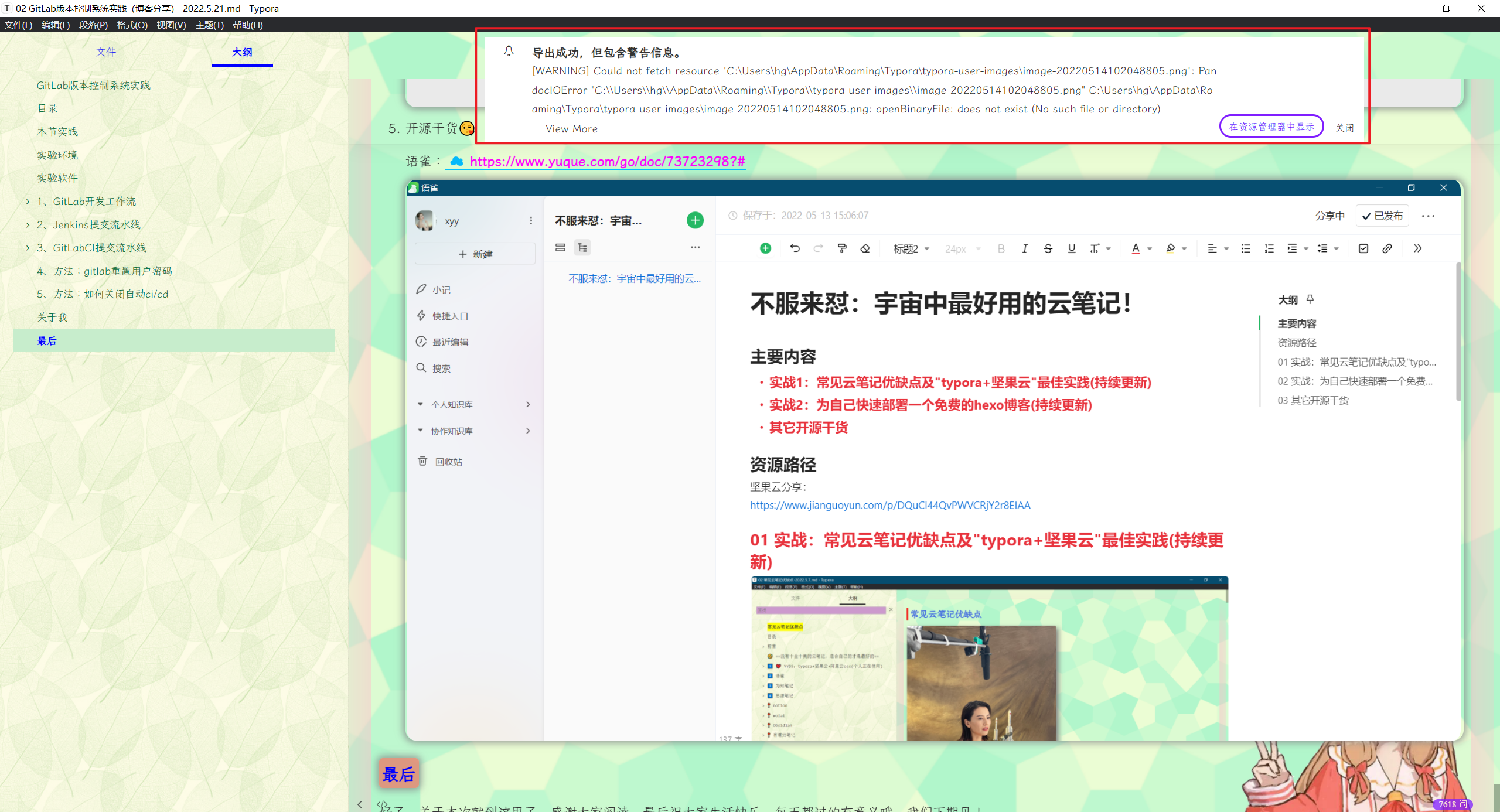The image size is (1500, 812).
Task: Insert a task checkbox in Yuque toolbar
Action: tap(1363, 248)
